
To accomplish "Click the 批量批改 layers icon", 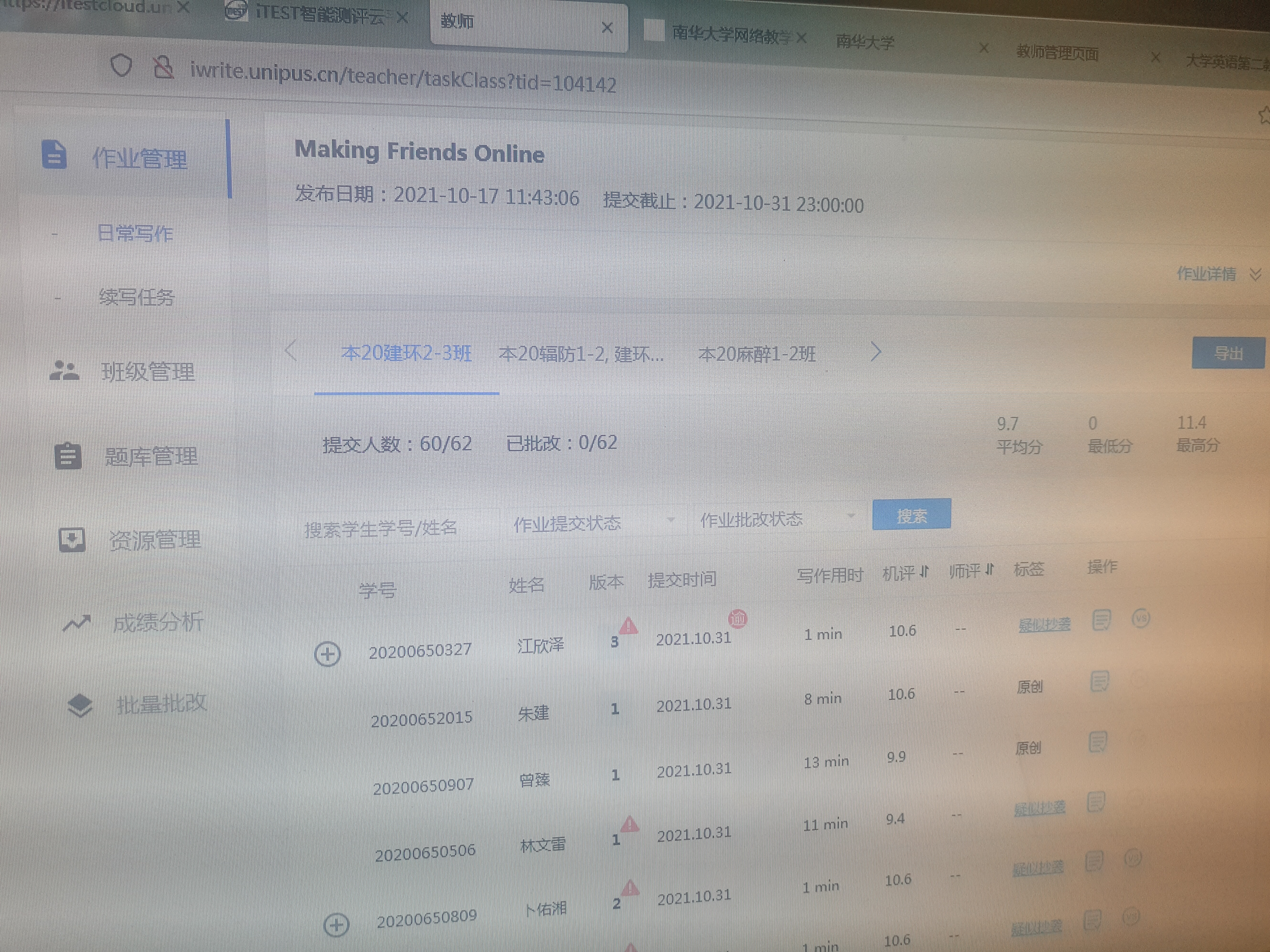I will coord(80,705).
